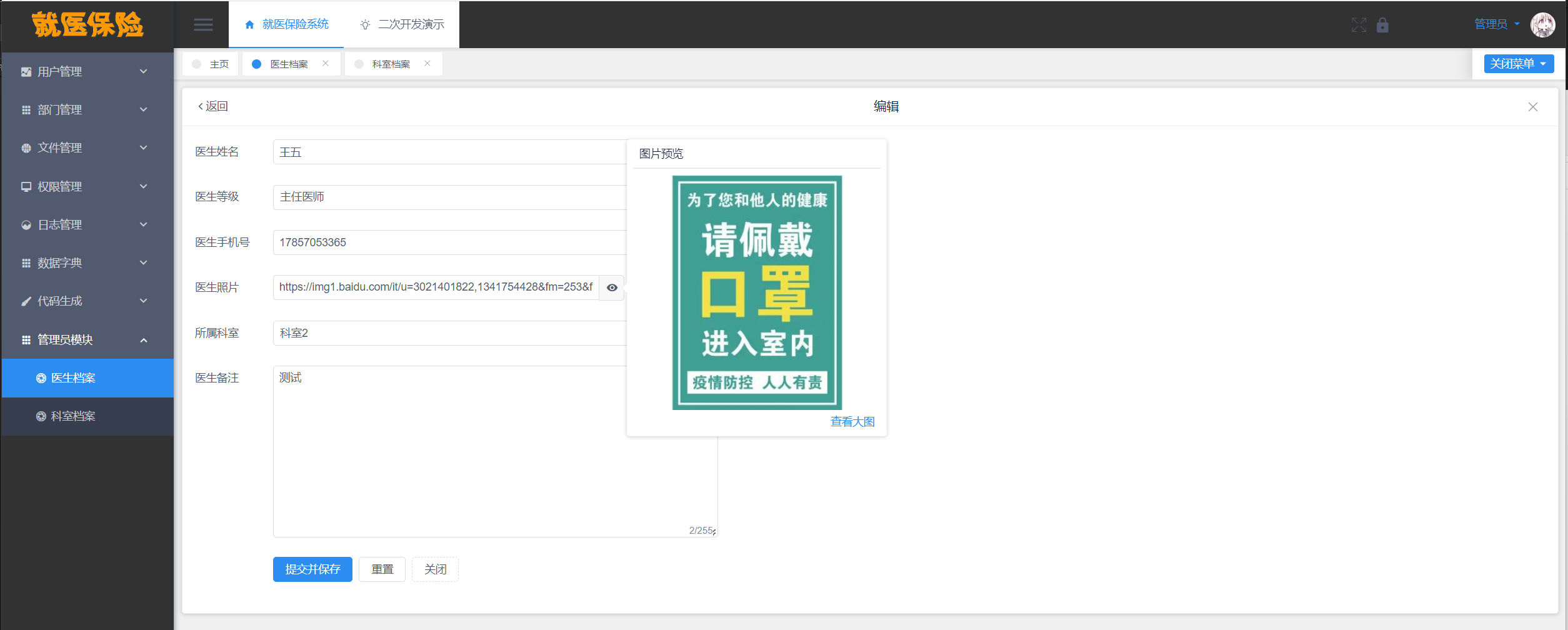
Task: Collapse the 管理员模块 sidebar section
Action: pyautogui.click(x=87, y=339)
